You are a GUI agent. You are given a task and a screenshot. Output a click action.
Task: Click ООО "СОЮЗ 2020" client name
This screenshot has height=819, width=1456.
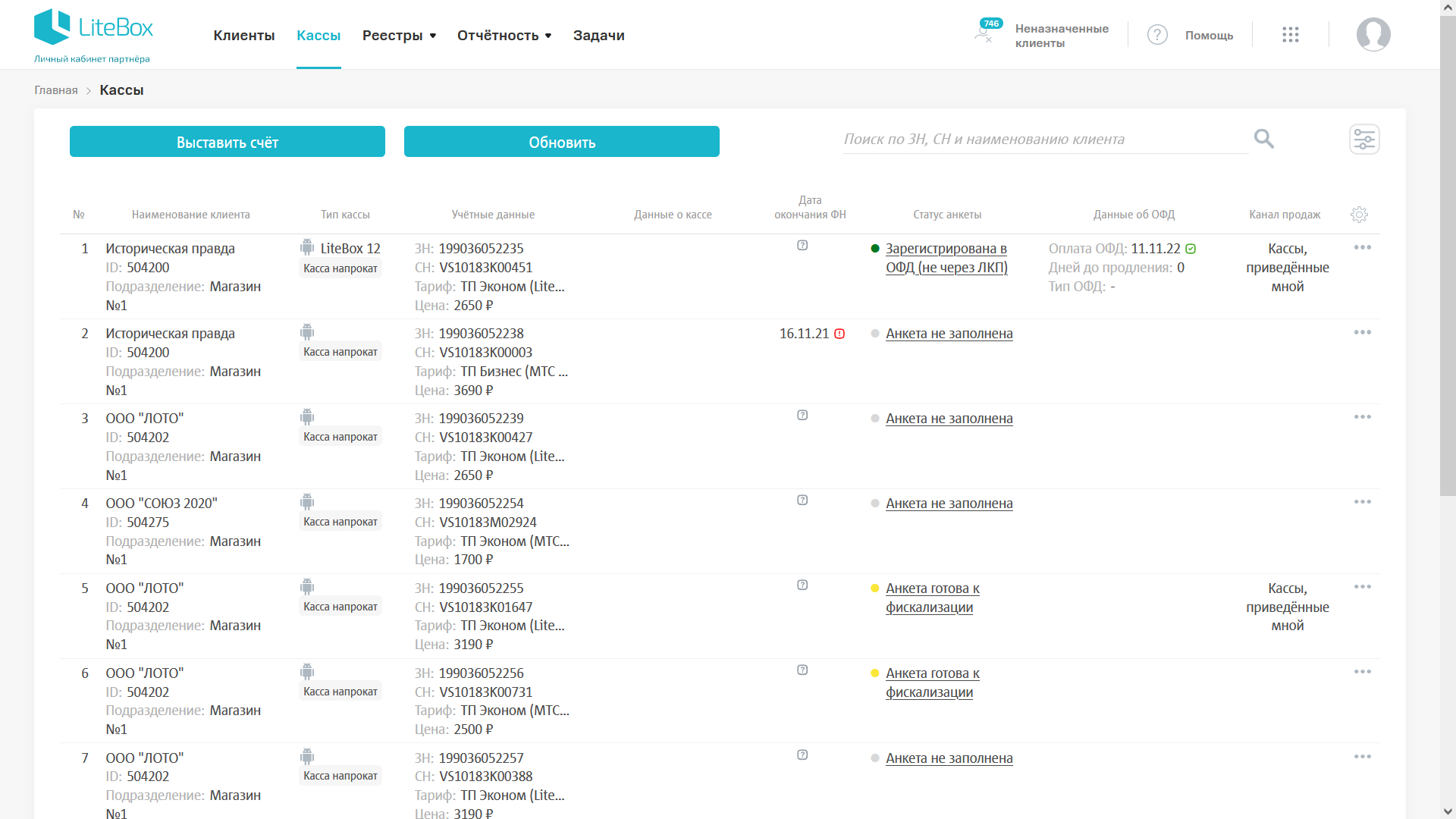coord(162,504)
